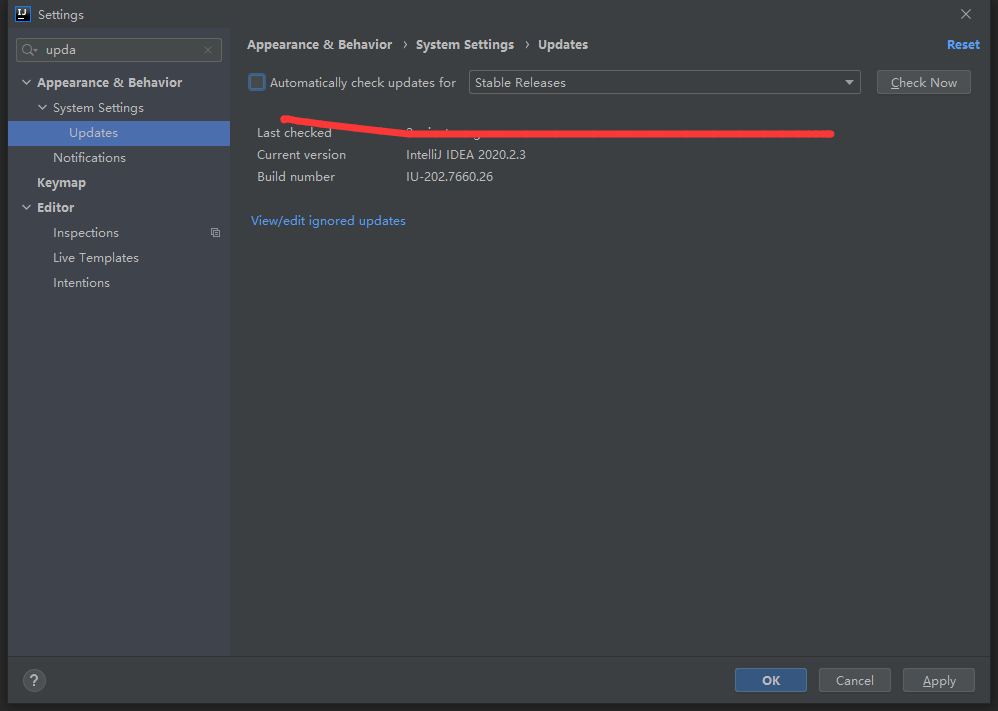
Task: Click the search magnifier icon in settings
Action: coord(29,50)
